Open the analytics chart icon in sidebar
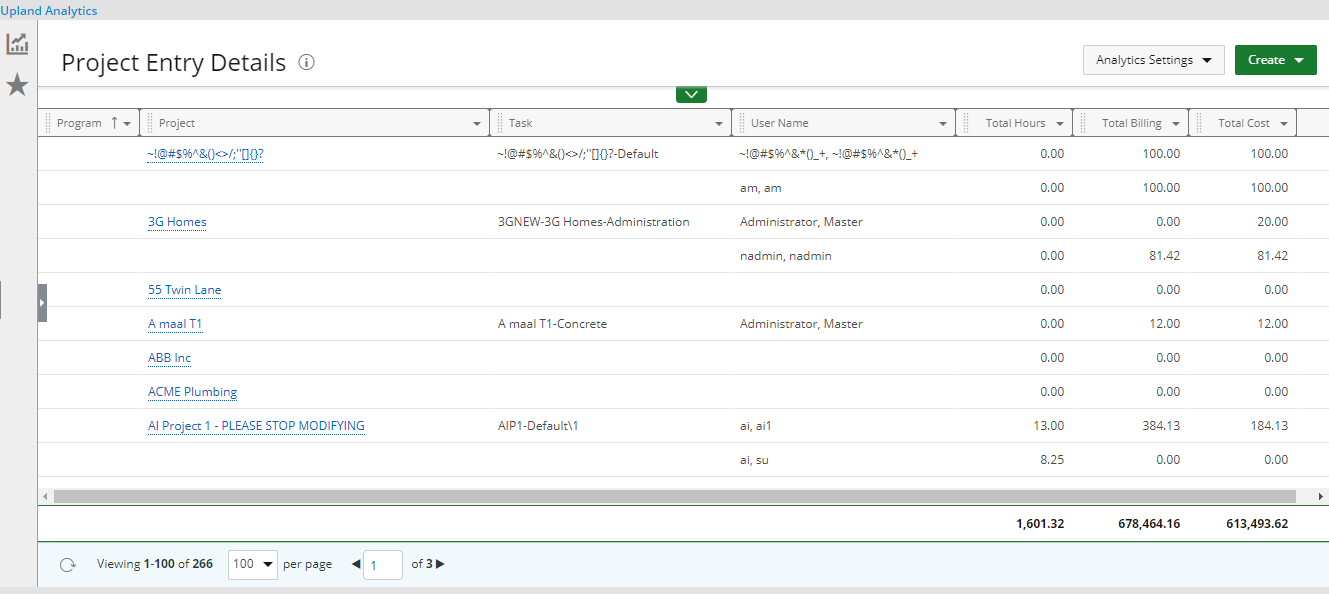Screen dimensions: 1329x594 17,44
